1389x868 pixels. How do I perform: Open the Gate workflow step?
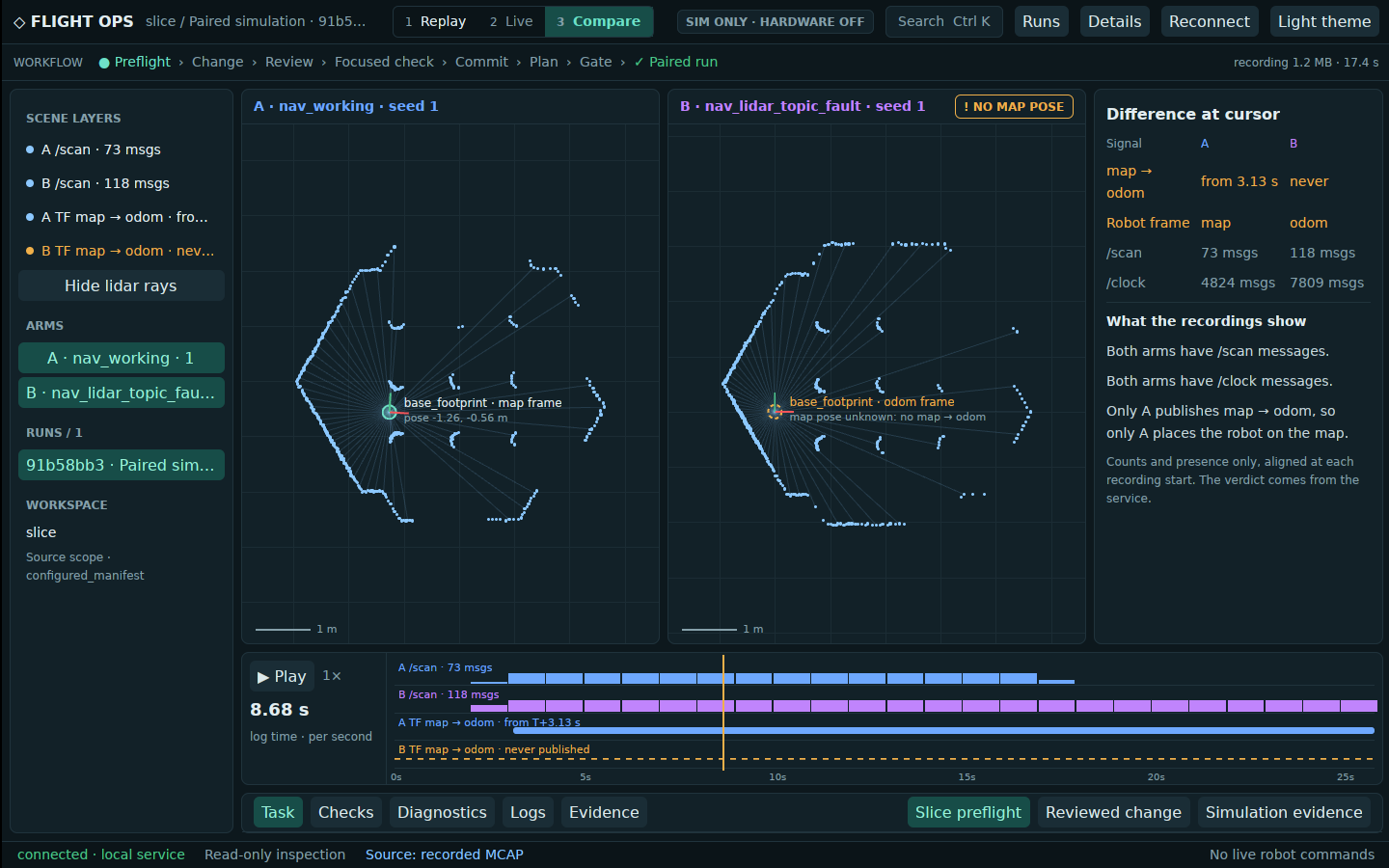click(596, 62)
